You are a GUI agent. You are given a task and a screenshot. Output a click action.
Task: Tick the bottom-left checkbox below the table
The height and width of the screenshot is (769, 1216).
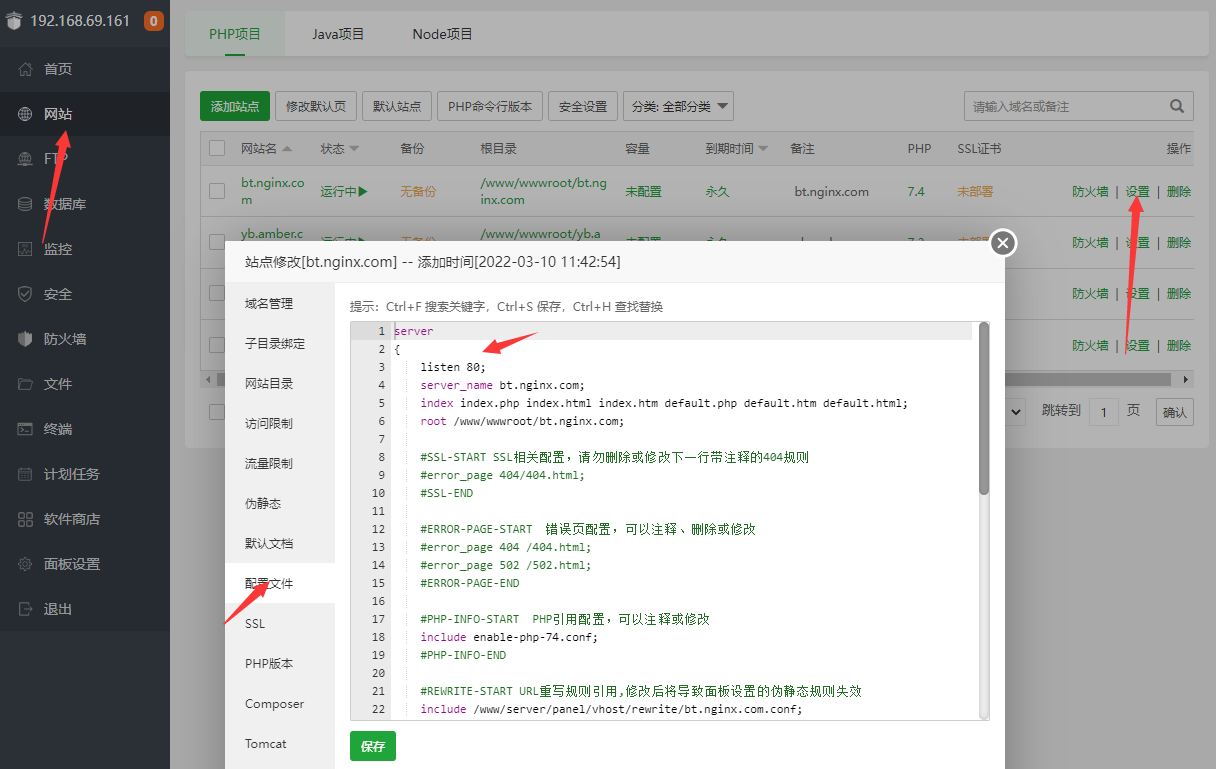pyautogui.click(x=217, y=411)
